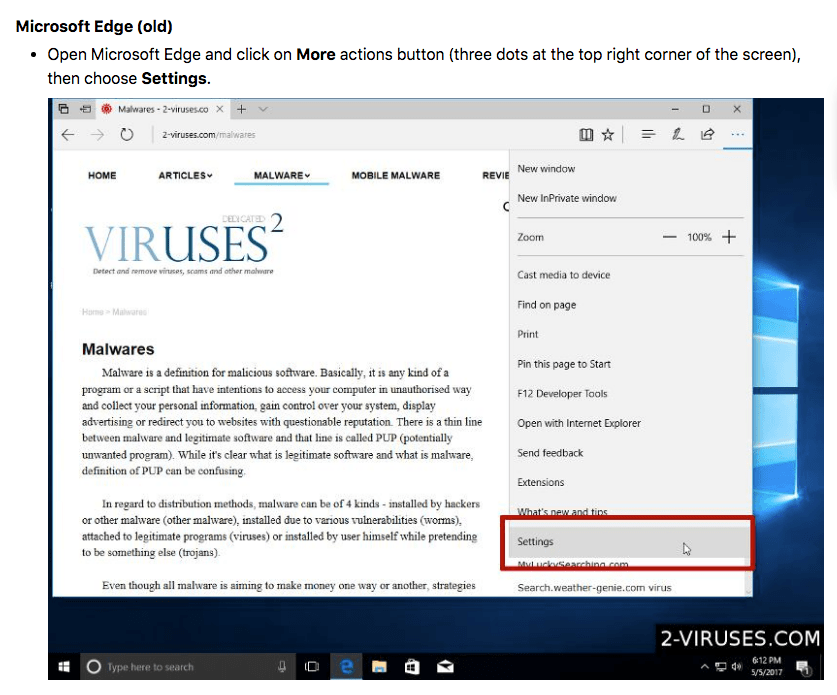Click the Cortana circle icon
This screenshot has height=695, width=837.
coord(93,667)
